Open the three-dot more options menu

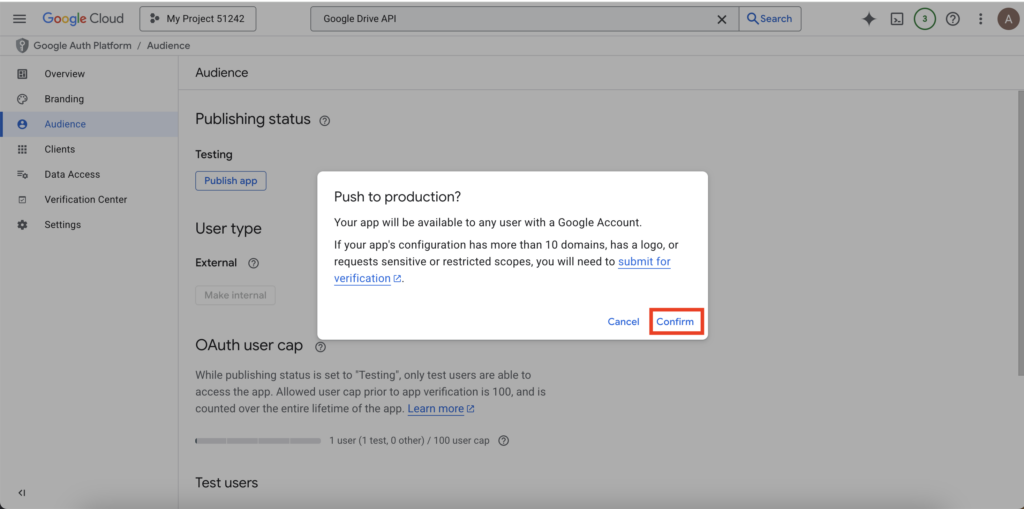click(x=981, y=19)
